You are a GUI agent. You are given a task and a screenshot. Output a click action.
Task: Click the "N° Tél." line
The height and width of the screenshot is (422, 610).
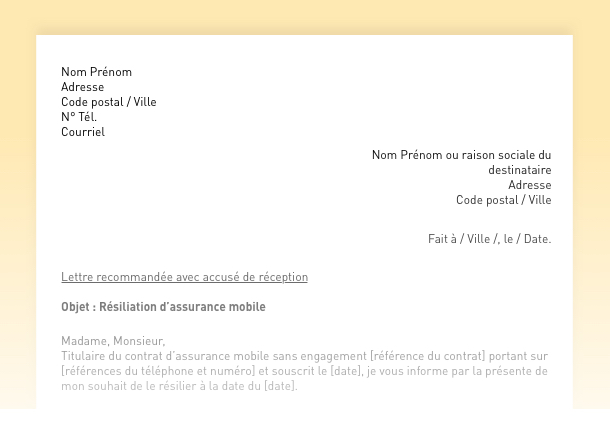[x=79, y=117]
